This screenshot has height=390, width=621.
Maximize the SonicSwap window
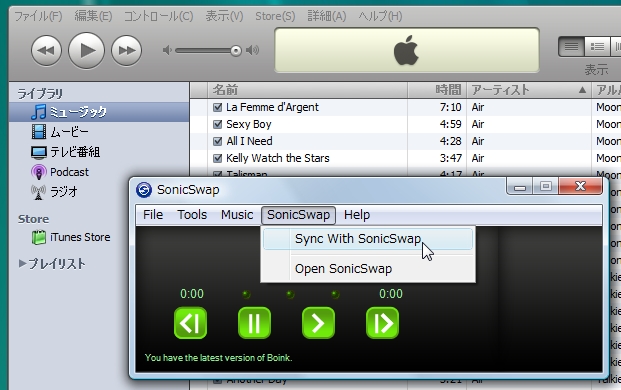[x=546, y=186]
